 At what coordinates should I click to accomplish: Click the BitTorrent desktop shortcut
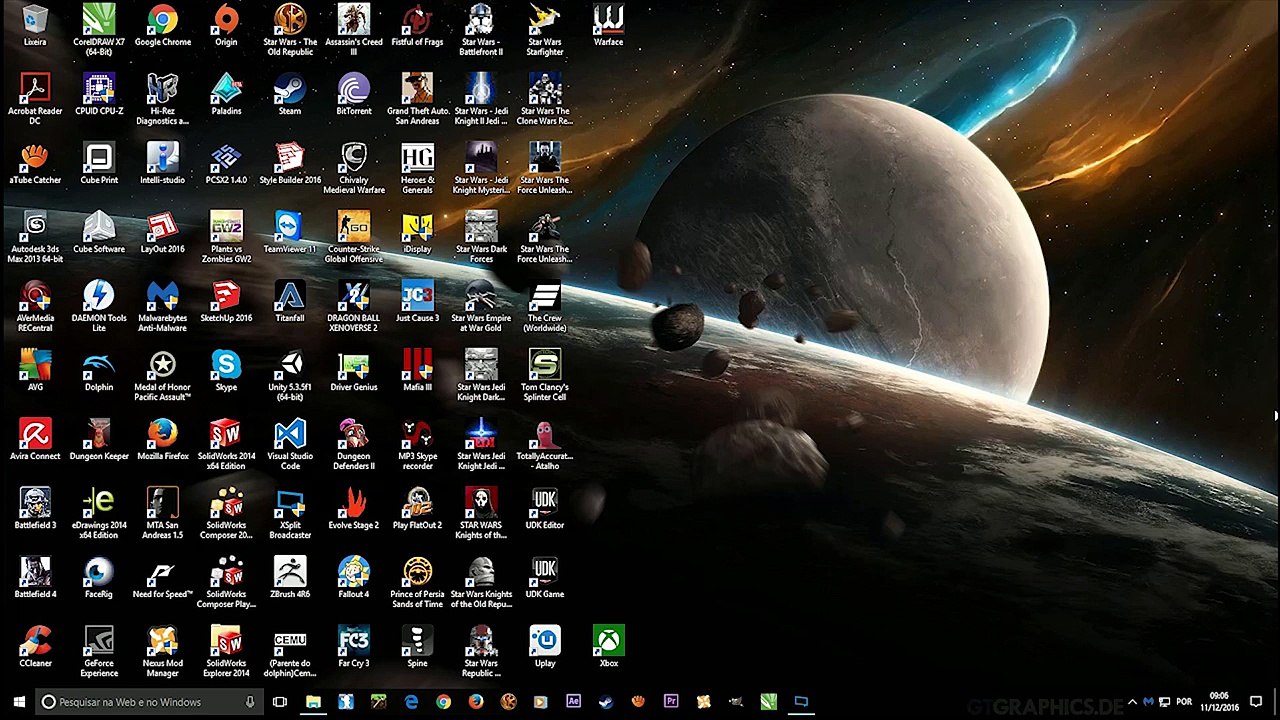pos(353,95)
